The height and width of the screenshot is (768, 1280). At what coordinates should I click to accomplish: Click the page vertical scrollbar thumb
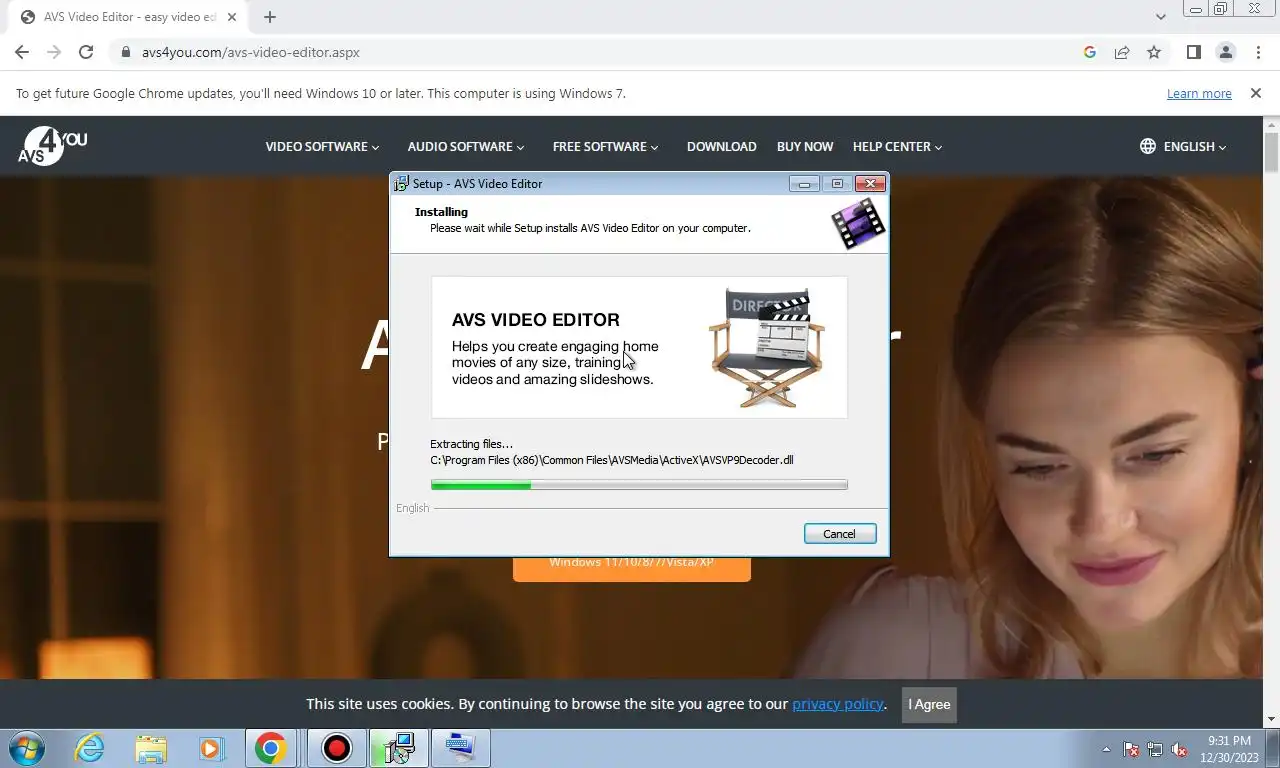(1272, 154)
